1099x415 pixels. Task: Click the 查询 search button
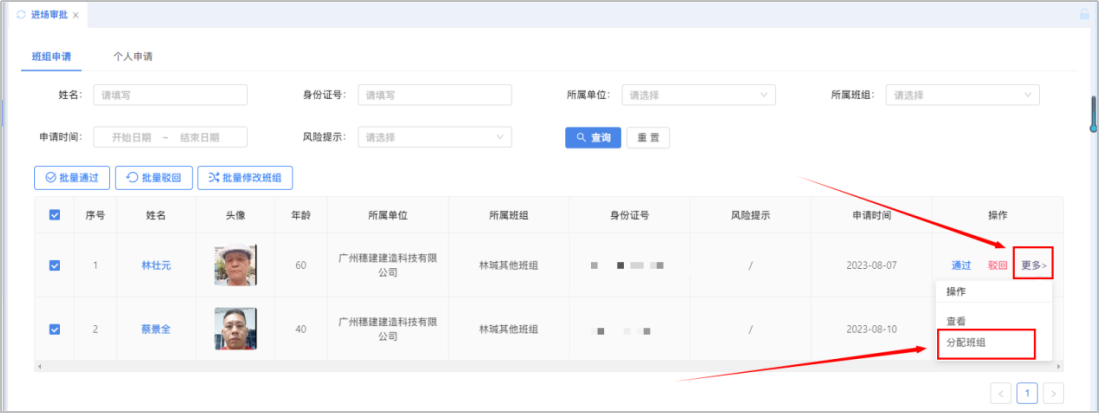(x=593, y=138)
